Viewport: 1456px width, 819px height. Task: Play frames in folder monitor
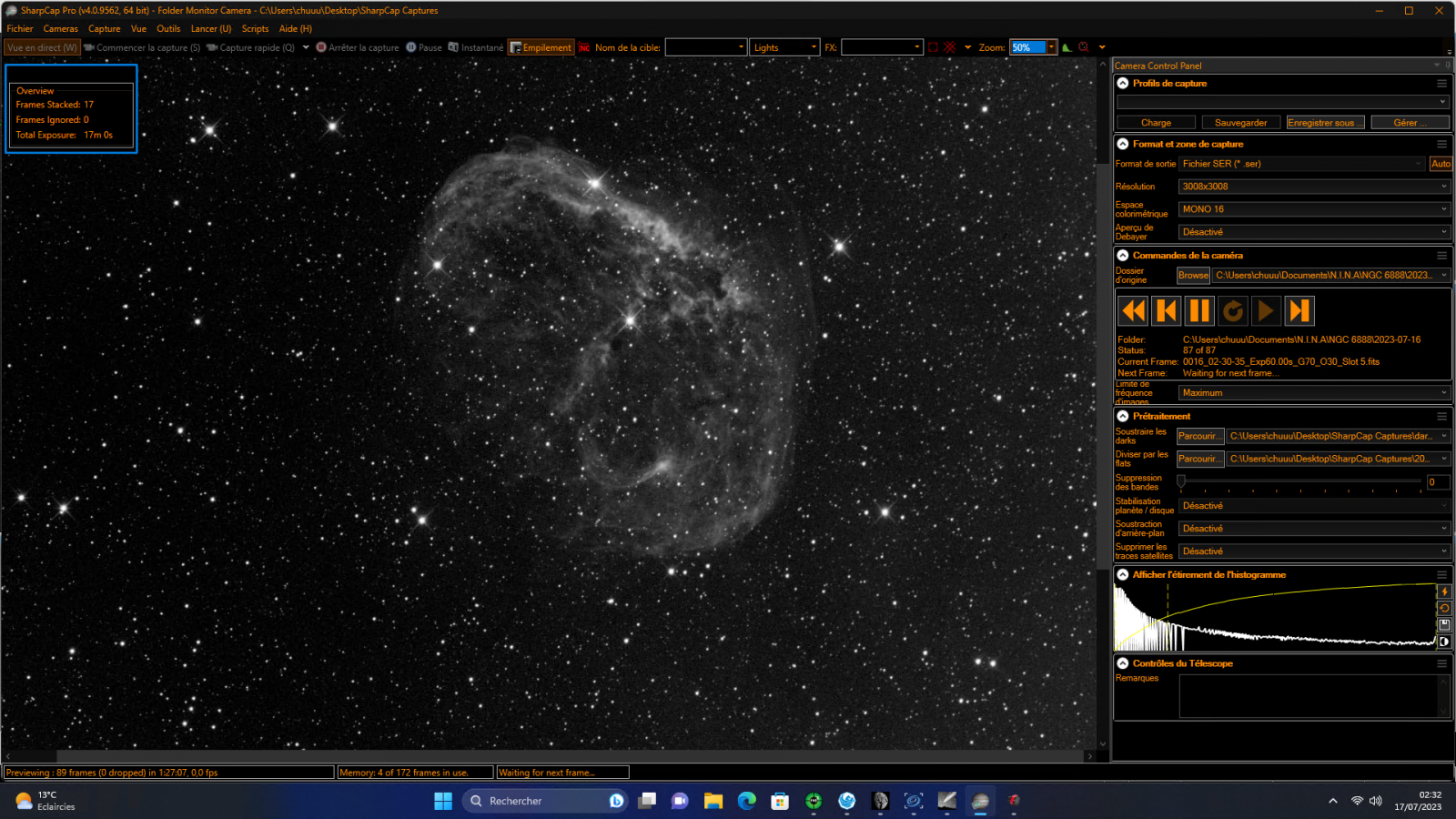(1266, 311)
